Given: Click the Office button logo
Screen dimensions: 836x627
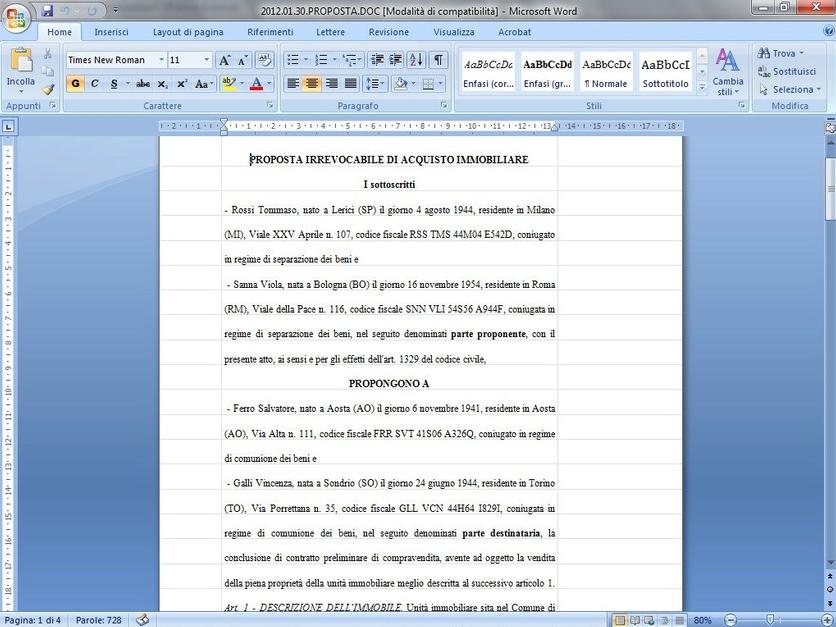Looking at the screenshot, I should (x=18, y=14).
